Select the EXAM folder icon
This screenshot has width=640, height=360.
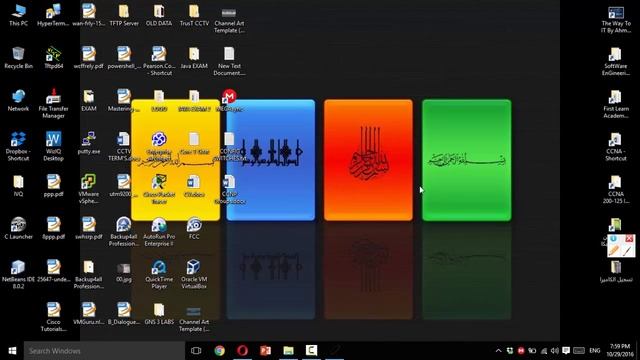pos(89,100)
